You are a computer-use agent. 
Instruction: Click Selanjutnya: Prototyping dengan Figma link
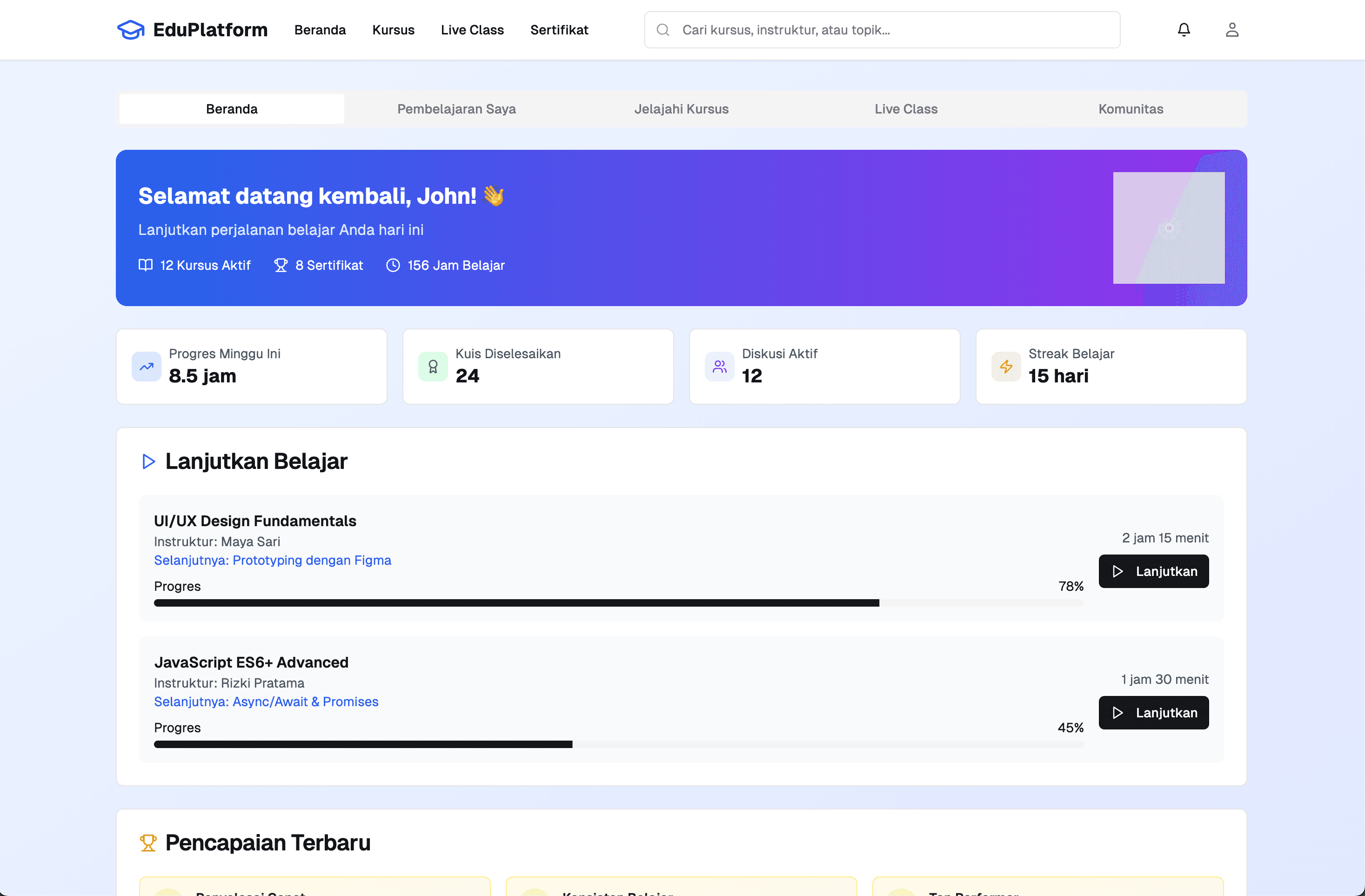click(x=273, y=561)
